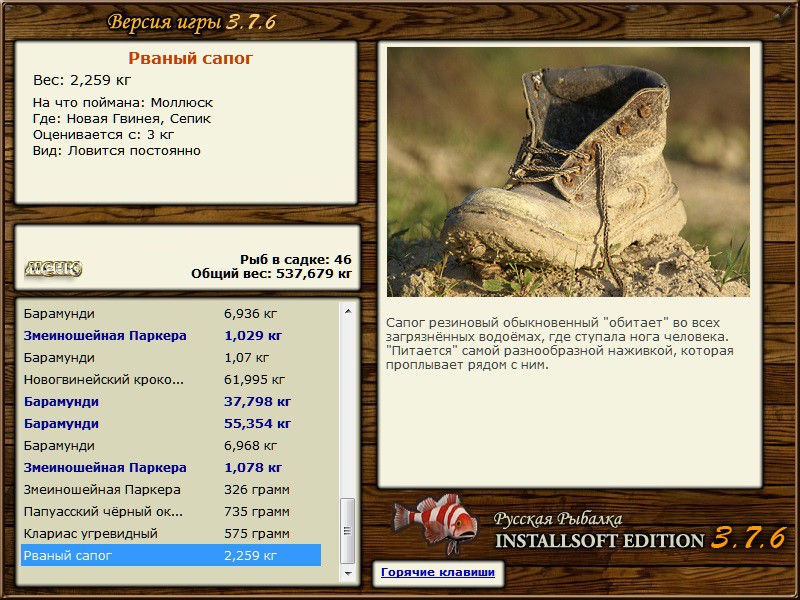Screen dimensions: 800x600
Task: Select the Папуасский чёрный ок... 735 грамм row
Action: pyautogui.click(x=171, y=511)
